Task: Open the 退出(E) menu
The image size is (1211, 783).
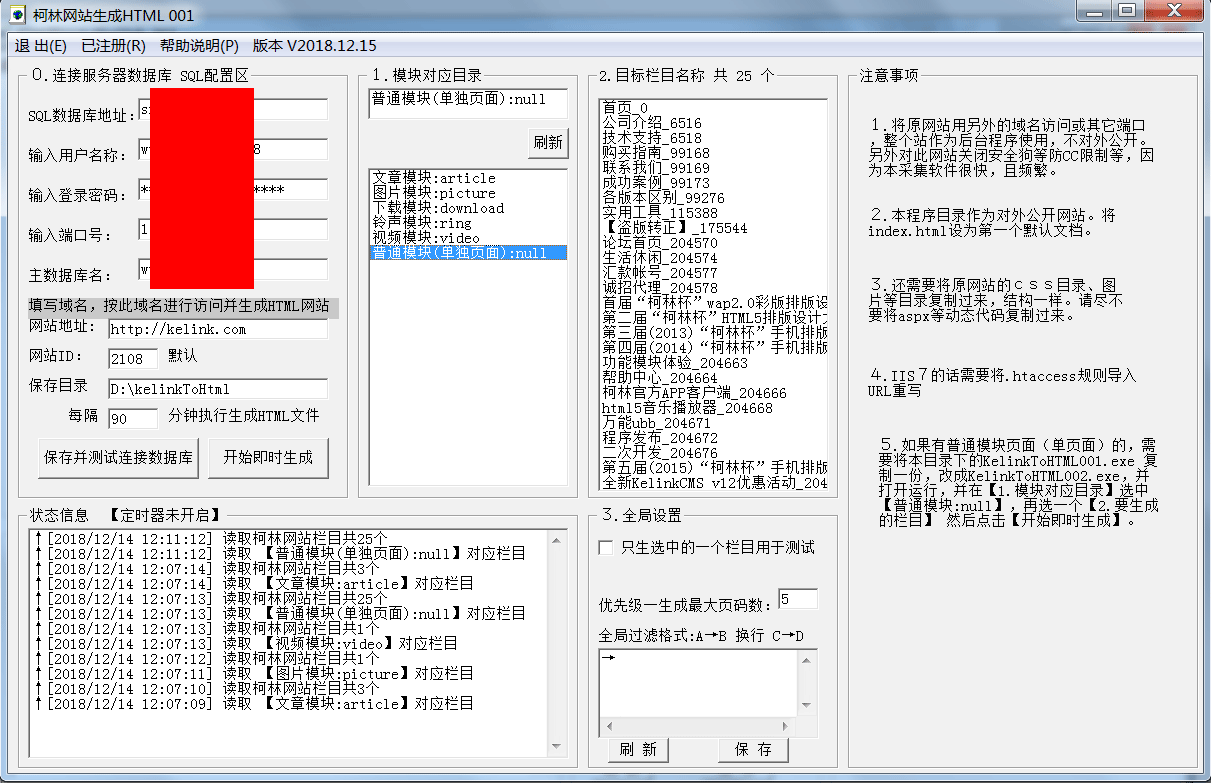Action: coord(41,46)
